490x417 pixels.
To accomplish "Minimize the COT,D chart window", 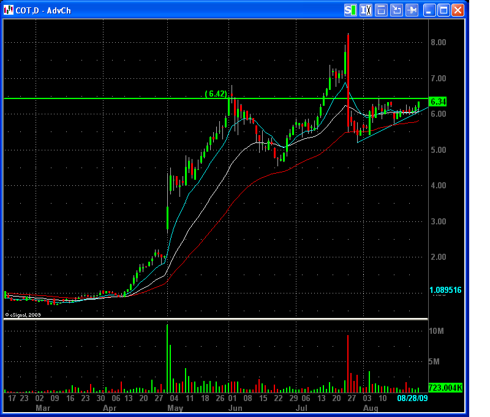I will click(x=429, y=10).
